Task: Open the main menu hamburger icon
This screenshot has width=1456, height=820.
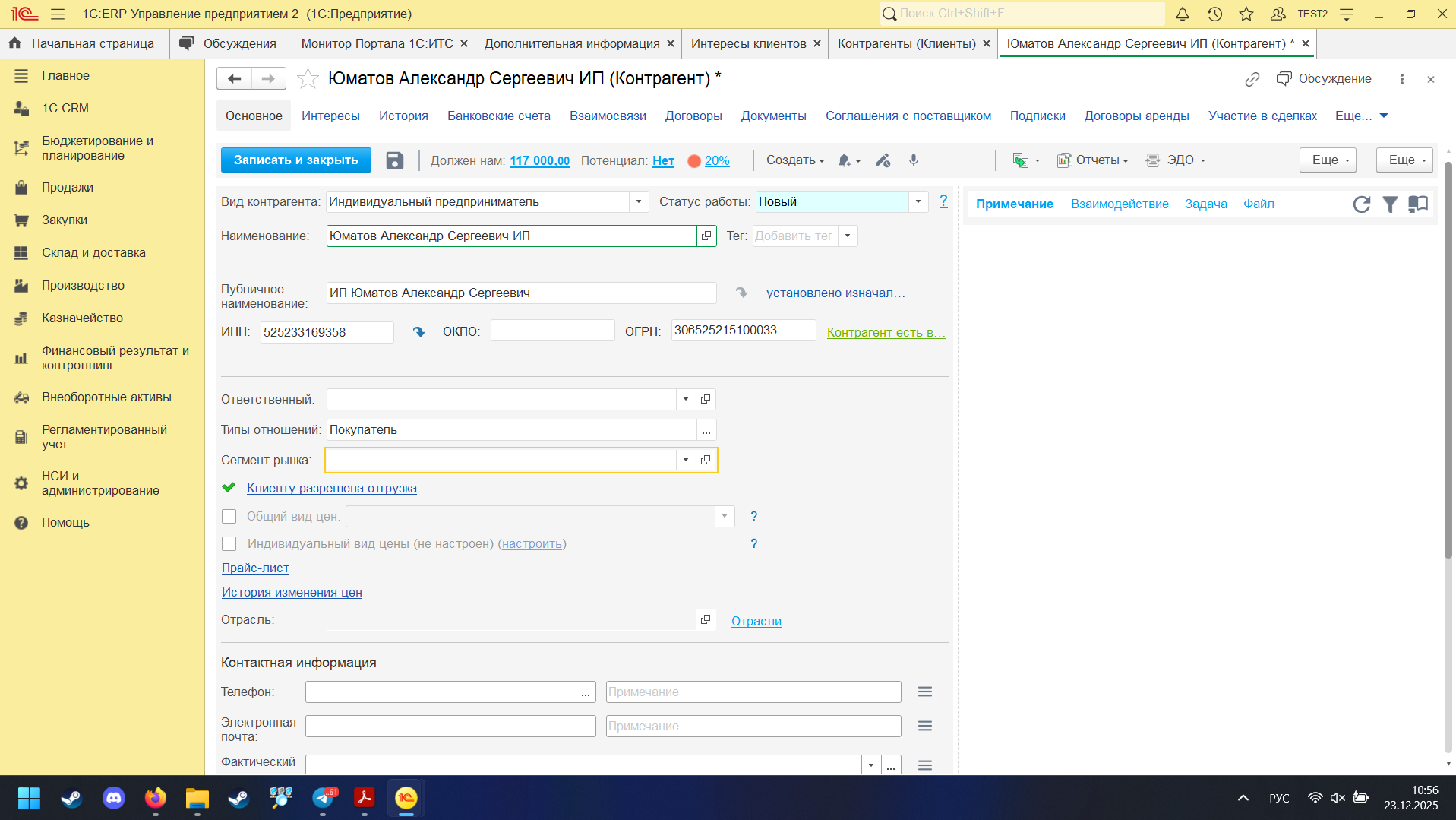Action: coord(58,14)
